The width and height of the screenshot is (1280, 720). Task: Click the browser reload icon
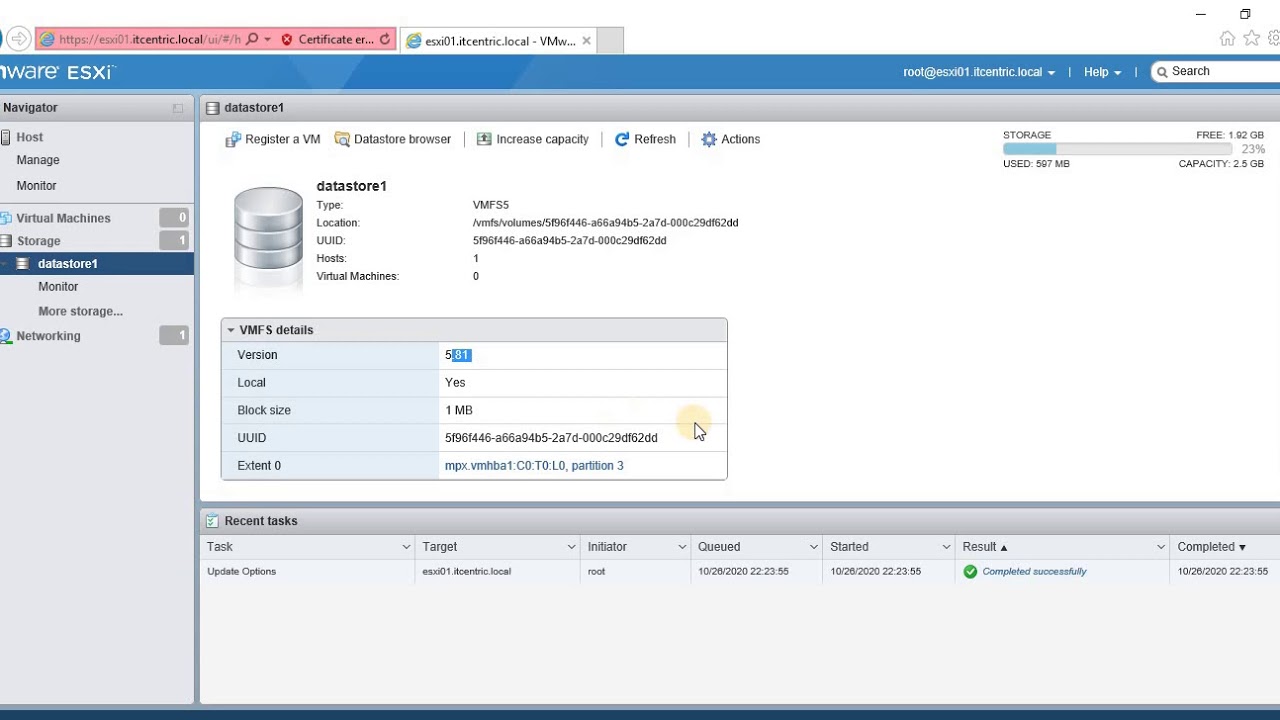click(x=385, y=40)
